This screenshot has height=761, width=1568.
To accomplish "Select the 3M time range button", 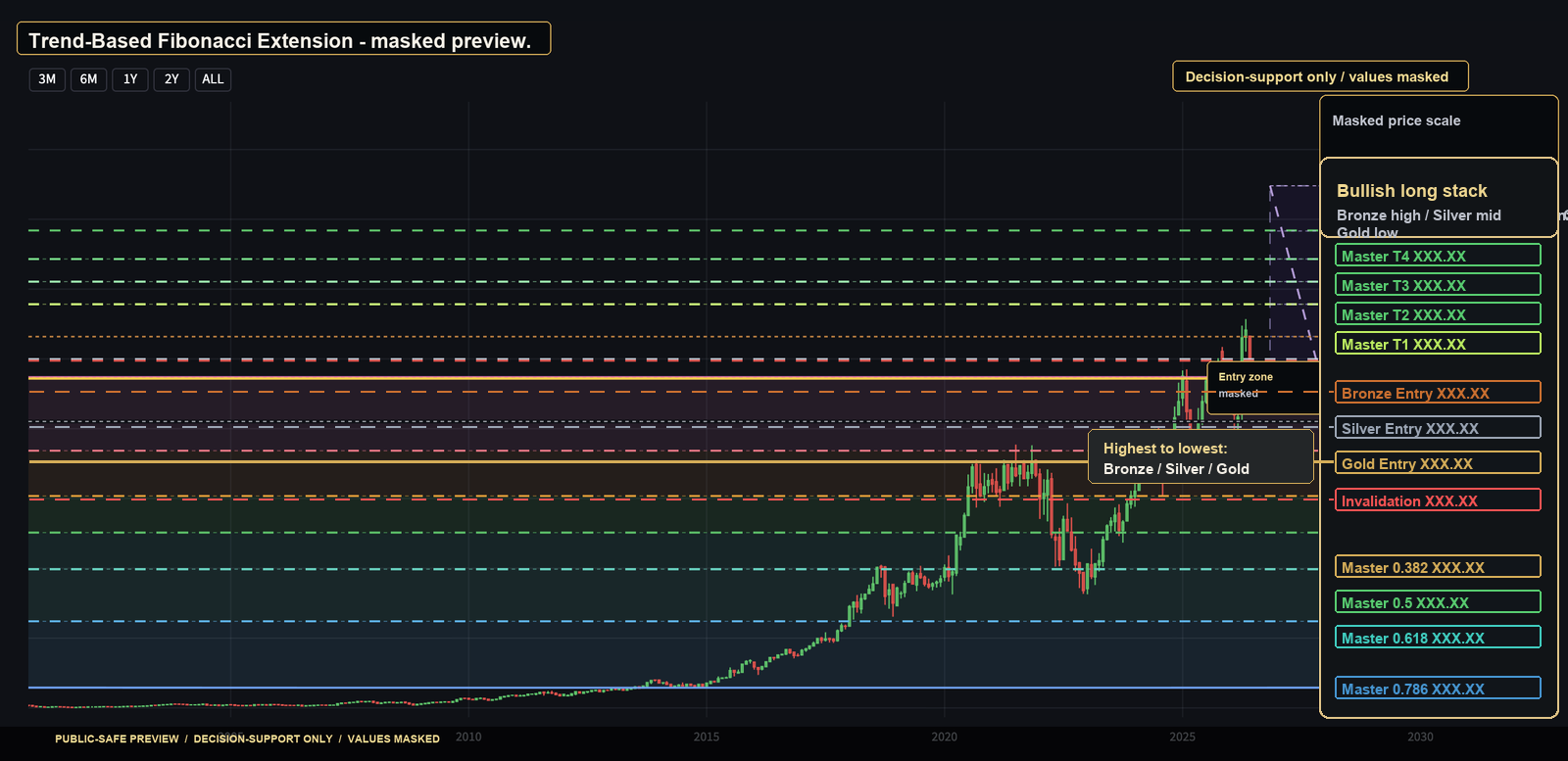I will pos(47,79).
